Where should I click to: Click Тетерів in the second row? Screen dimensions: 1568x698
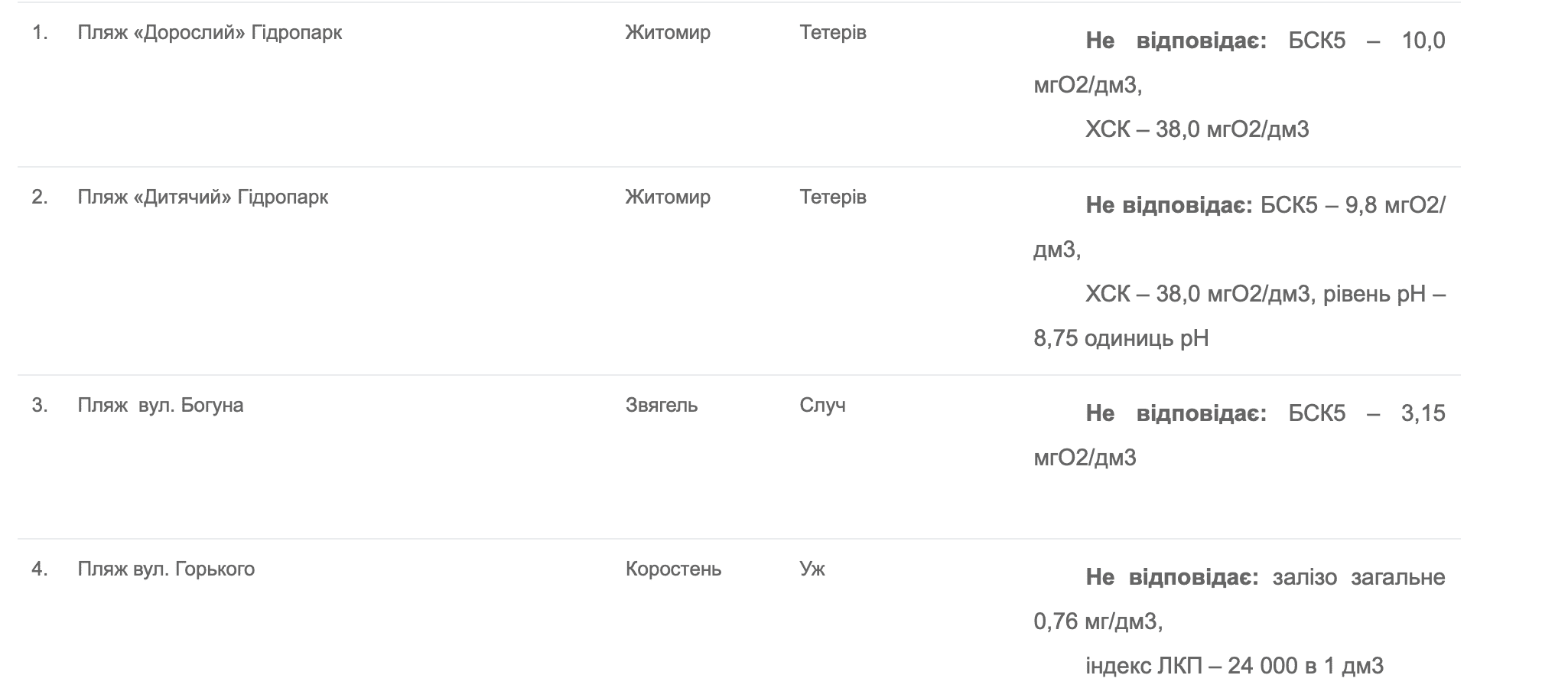tap(833, 197)
